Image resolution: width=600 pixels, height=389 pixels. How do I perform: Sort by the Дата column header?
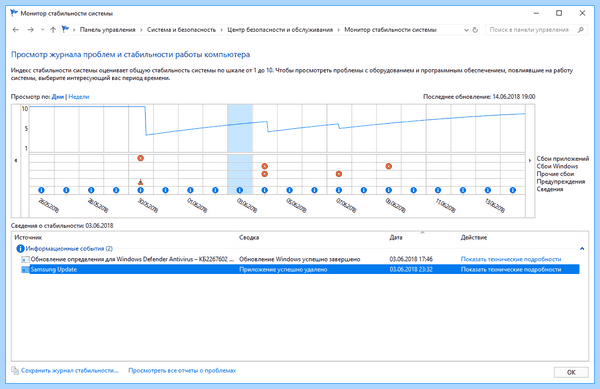[396, 238]
